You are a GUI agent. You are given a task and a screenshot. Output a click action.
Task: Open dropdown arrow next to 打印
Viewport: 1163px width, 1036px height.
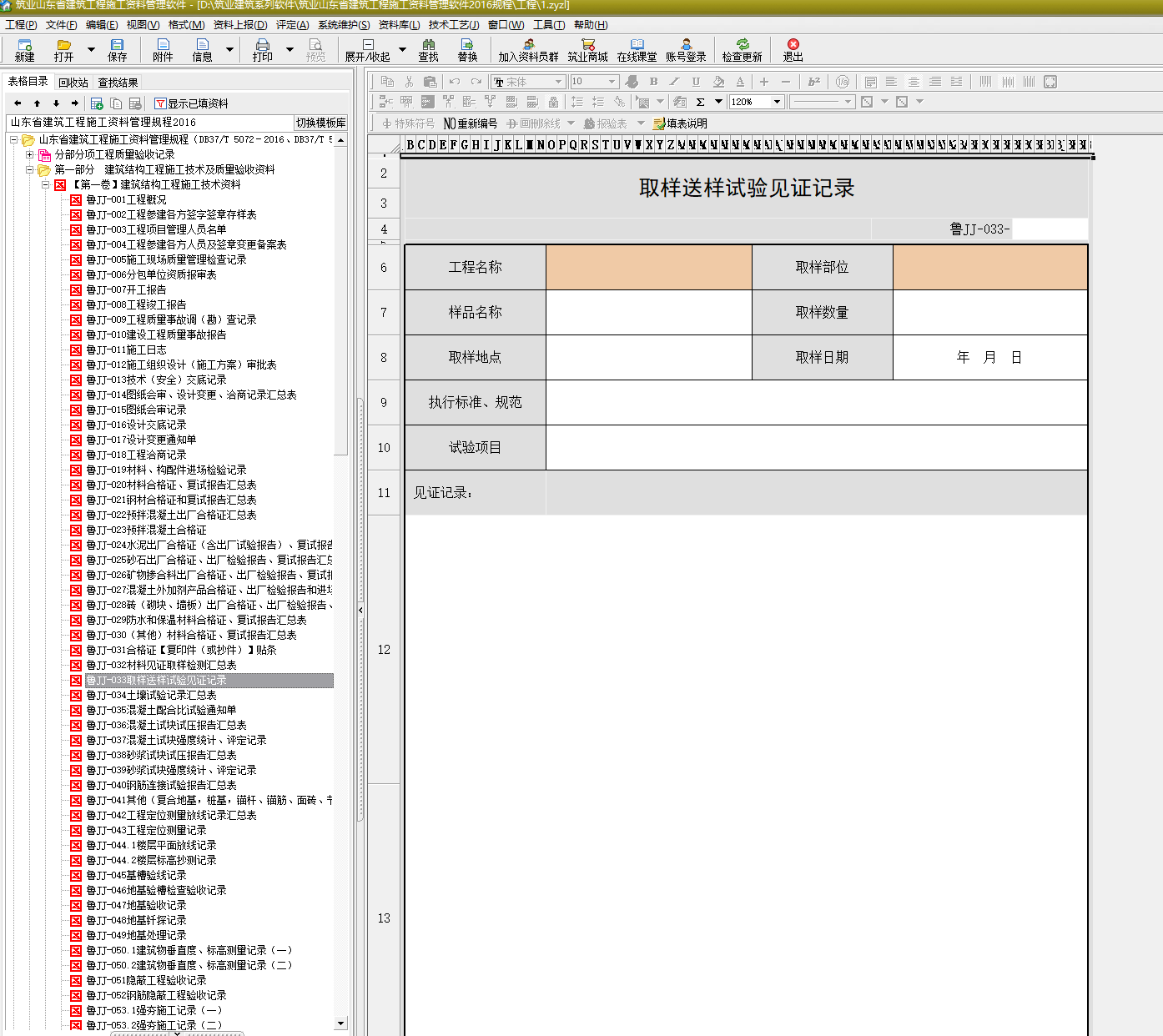click(289, 49)
